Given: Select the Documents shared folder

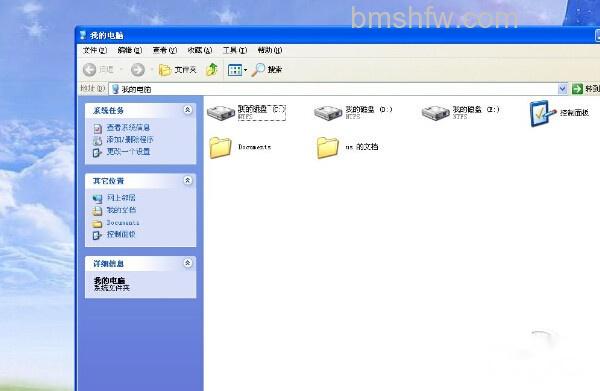Looking at the screenshot, I should 220,147.
